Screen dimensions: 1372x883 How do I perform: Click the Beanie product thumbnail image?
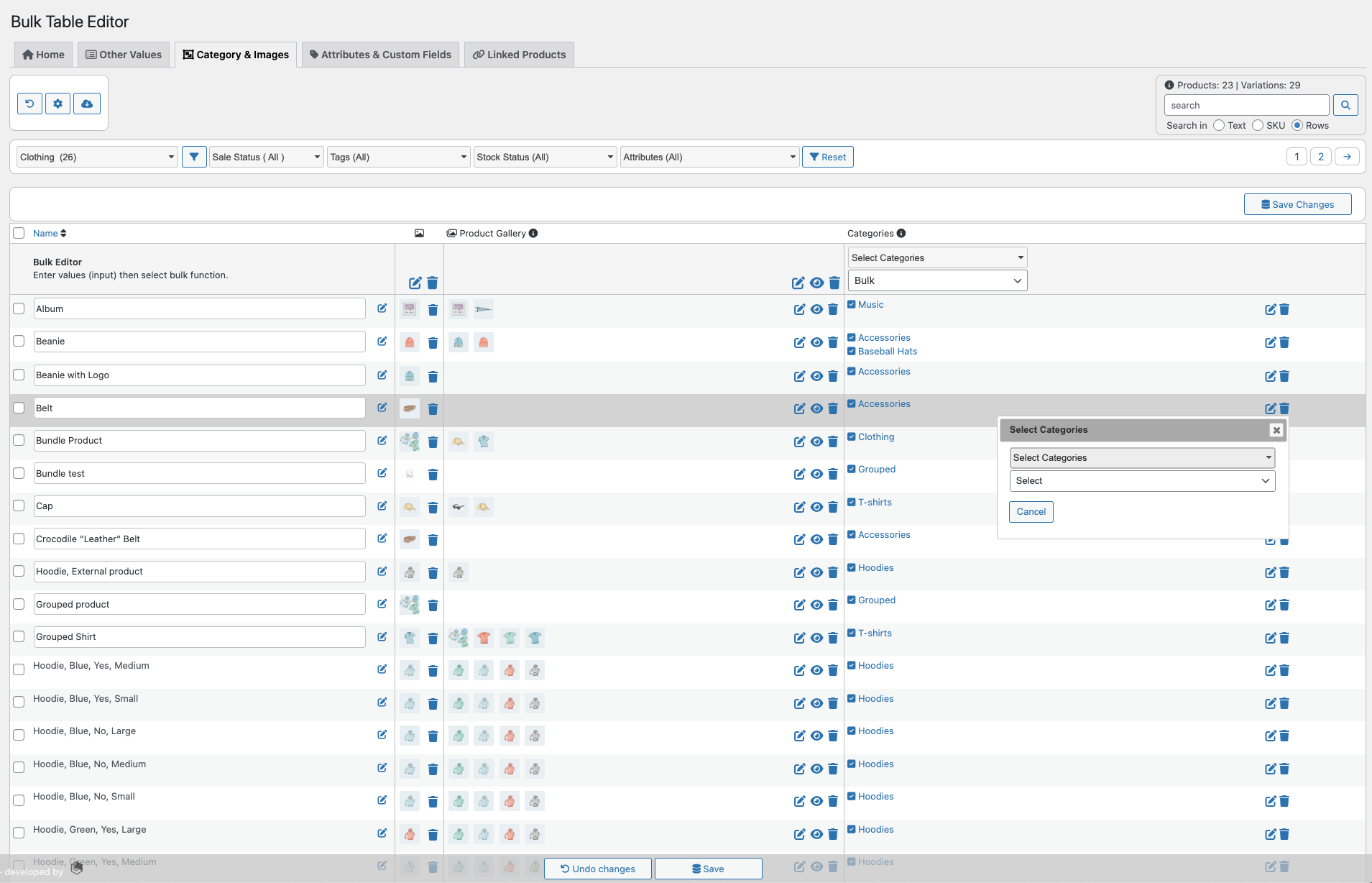coord(409,343)
